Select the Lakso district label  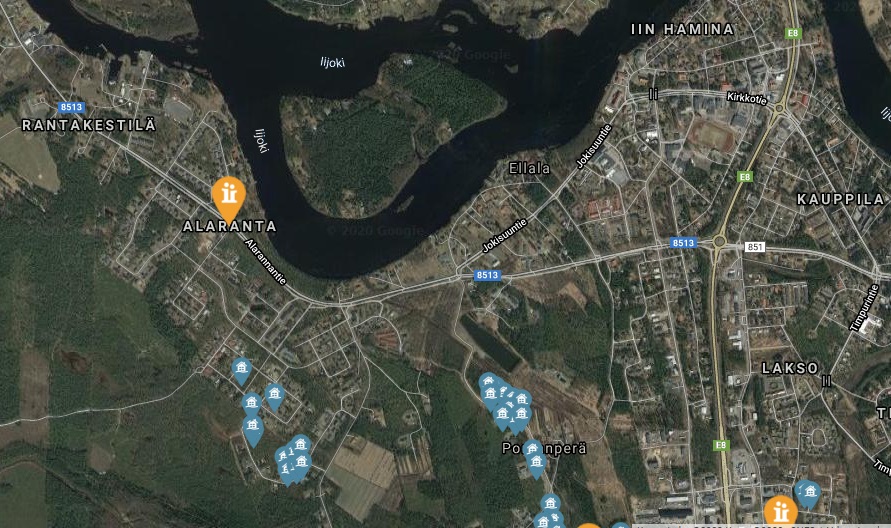[790, 368]
